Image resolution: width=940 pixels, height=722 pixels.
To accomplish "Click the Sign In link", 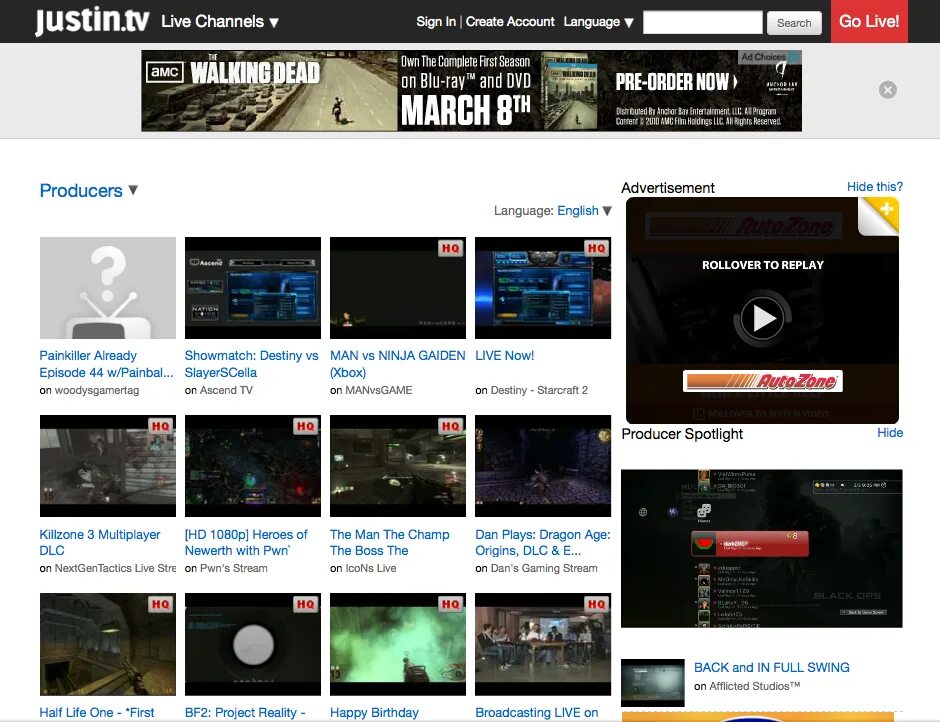I will click(436, 22).
